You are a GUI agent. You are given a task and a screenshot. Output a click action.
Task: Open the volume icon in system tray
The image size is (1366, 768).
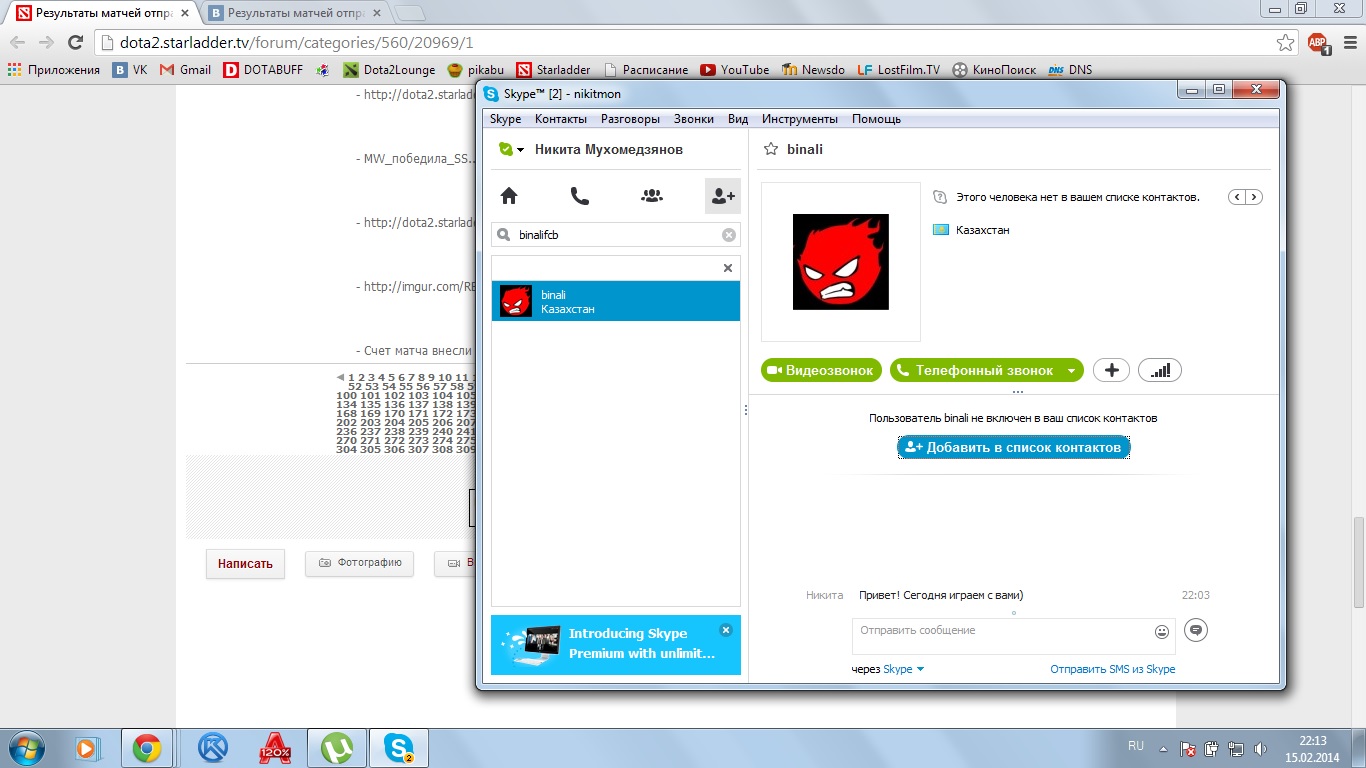coord(1261,749)
